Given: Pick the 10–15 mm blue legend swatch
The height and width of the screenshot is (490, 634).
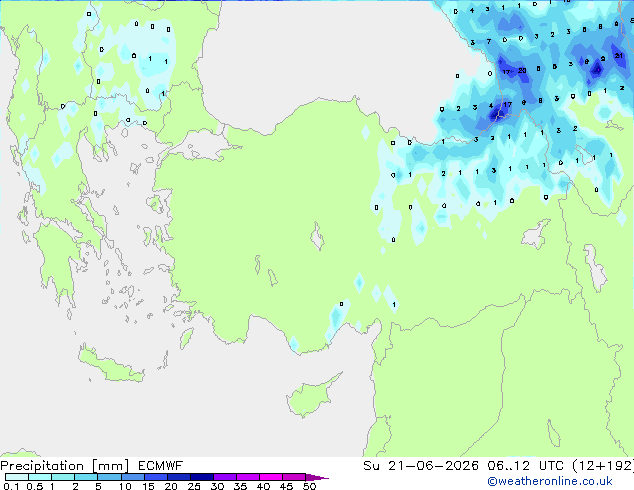Looking at the screenshot, I should (133, 477).
